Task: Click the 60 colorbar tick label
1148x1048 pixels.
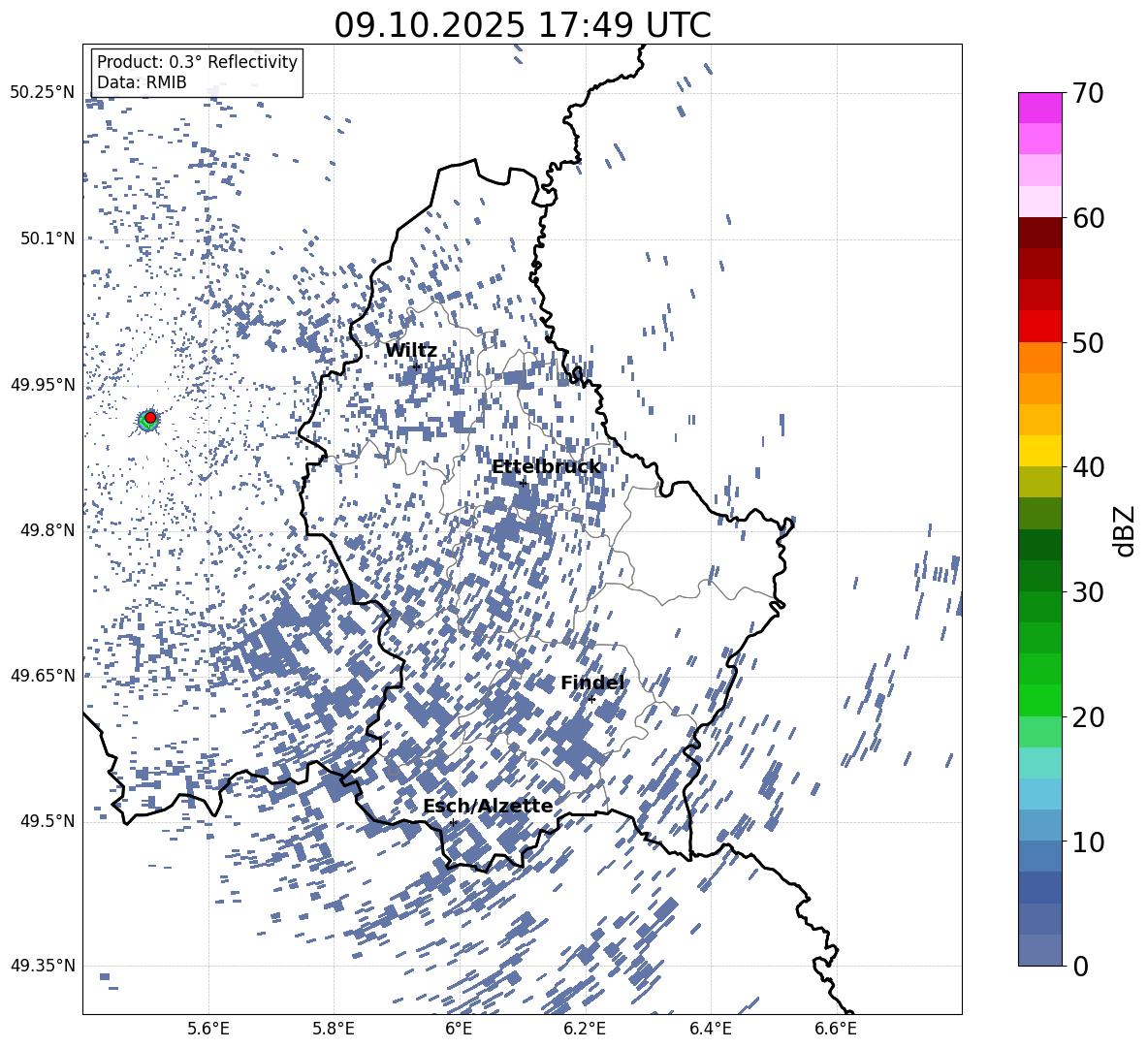Action: tap(1089, 218)
